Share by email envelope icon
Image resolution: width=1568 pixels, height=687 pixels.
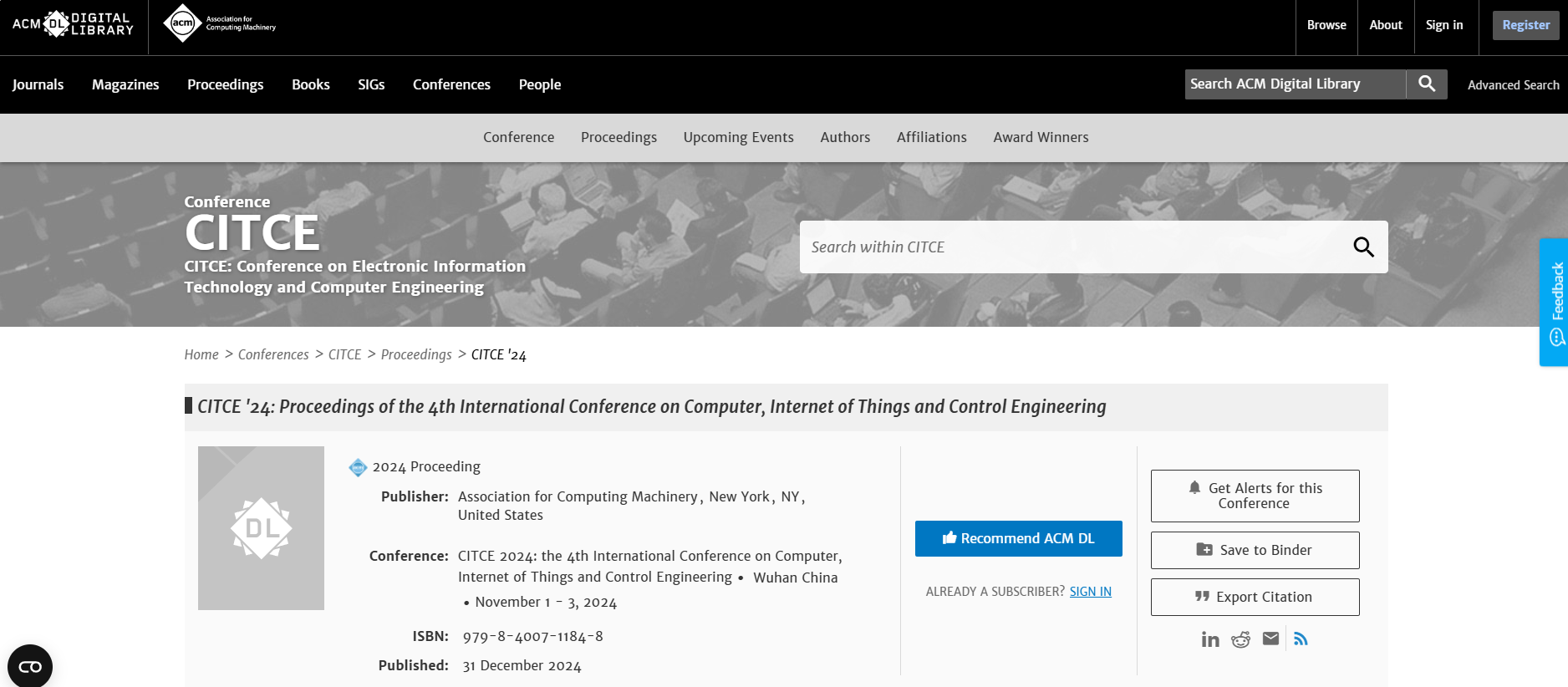click(x=1270, y=639)
